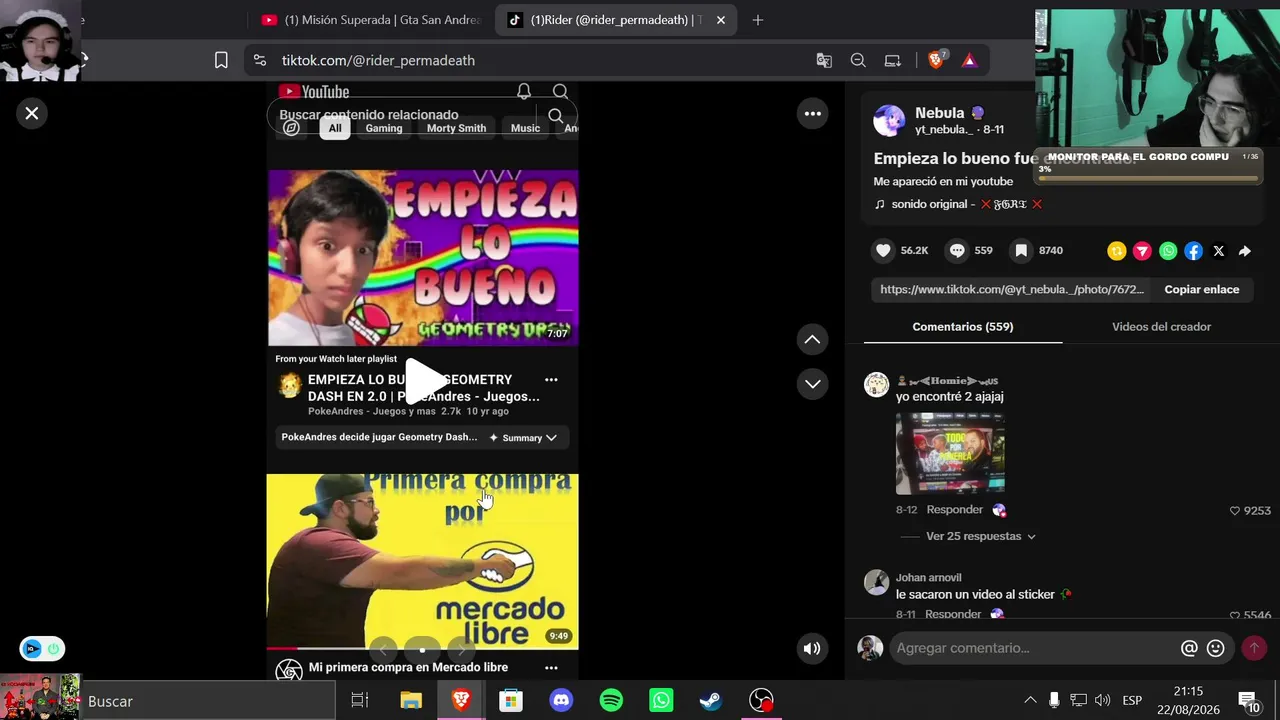Open the Brave Shields lion icon
Viewport: 1280px width, 720px height.
point(936,60)
